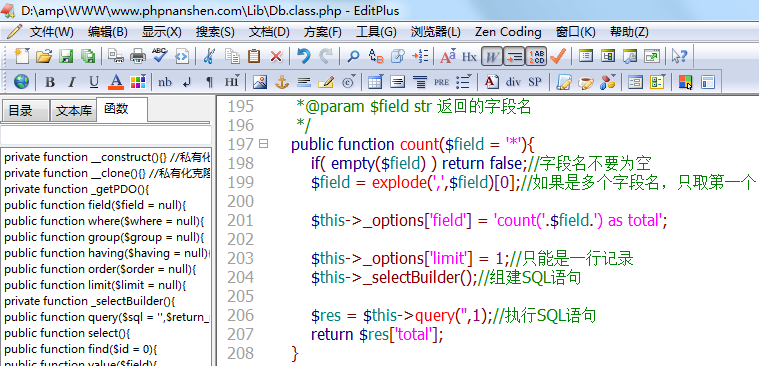Apply Italic with the I icon
Image resolution: width=759 pixels, height=366 pixels.
coord(71,82)
